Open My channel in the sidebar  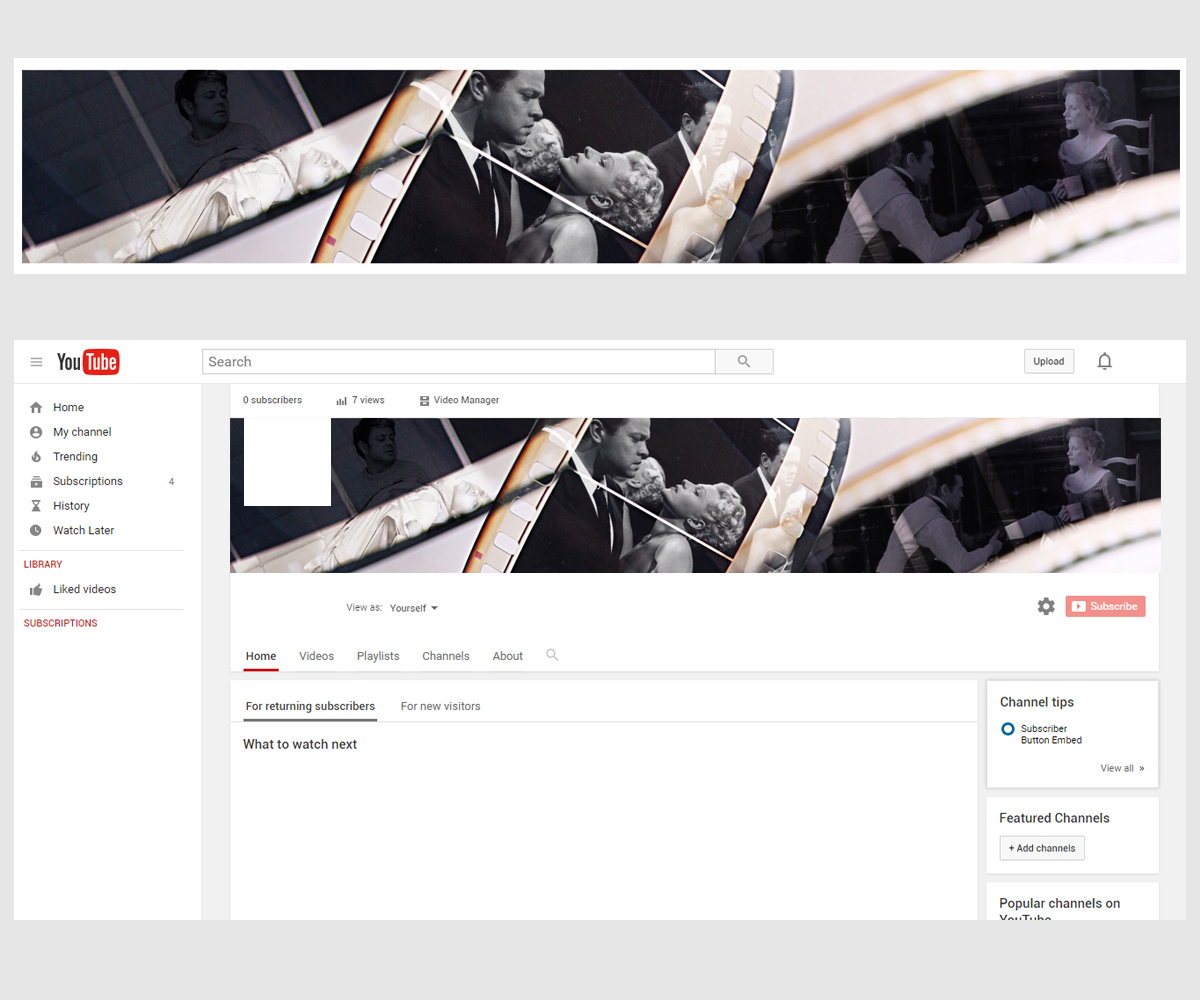pos(82,432)
